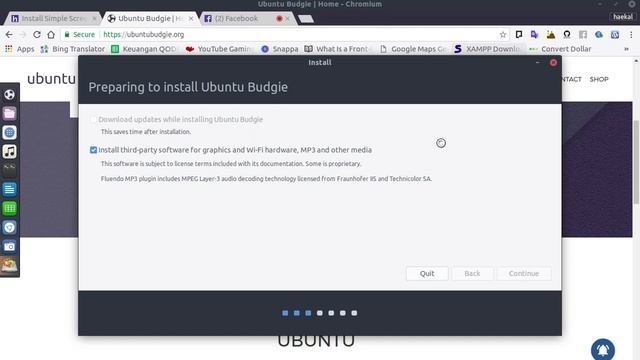The height and width of the screenshot is (360, 640).
Task: Open the browser home page icon
Action: pos(51,35)
